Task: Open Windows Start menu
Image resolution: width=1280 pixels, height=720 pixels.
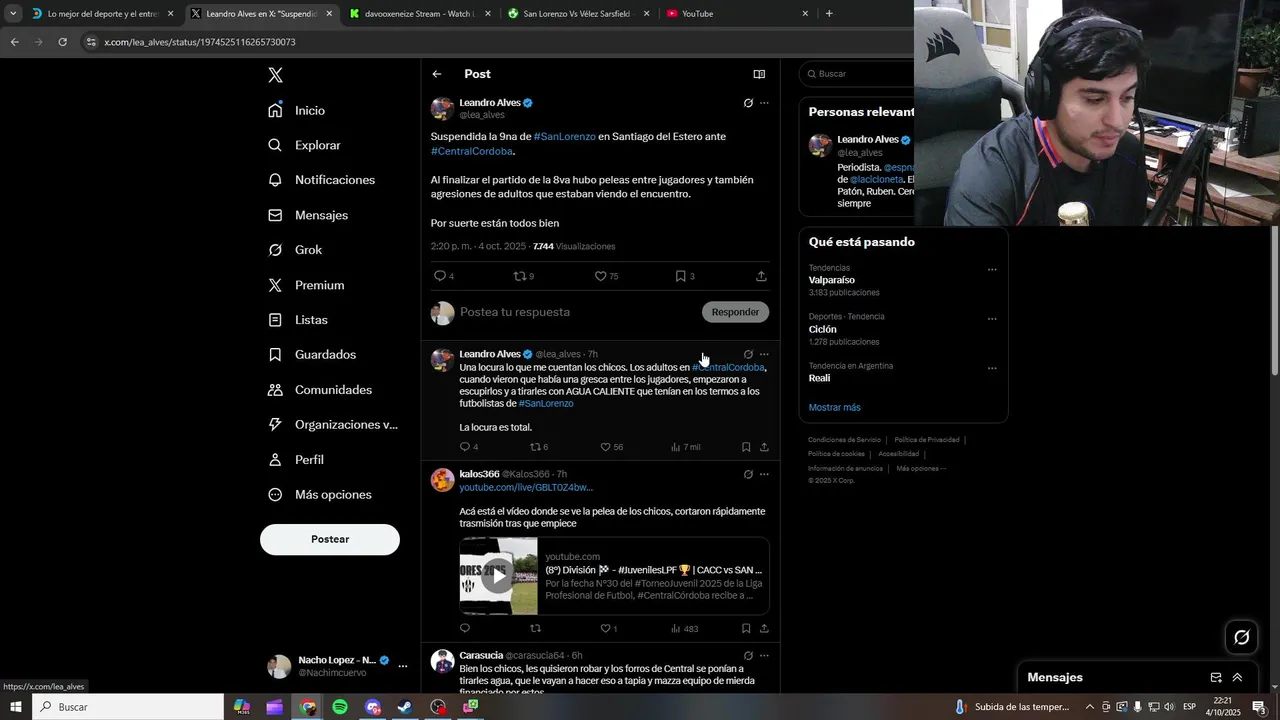Action: click(16, 707)
